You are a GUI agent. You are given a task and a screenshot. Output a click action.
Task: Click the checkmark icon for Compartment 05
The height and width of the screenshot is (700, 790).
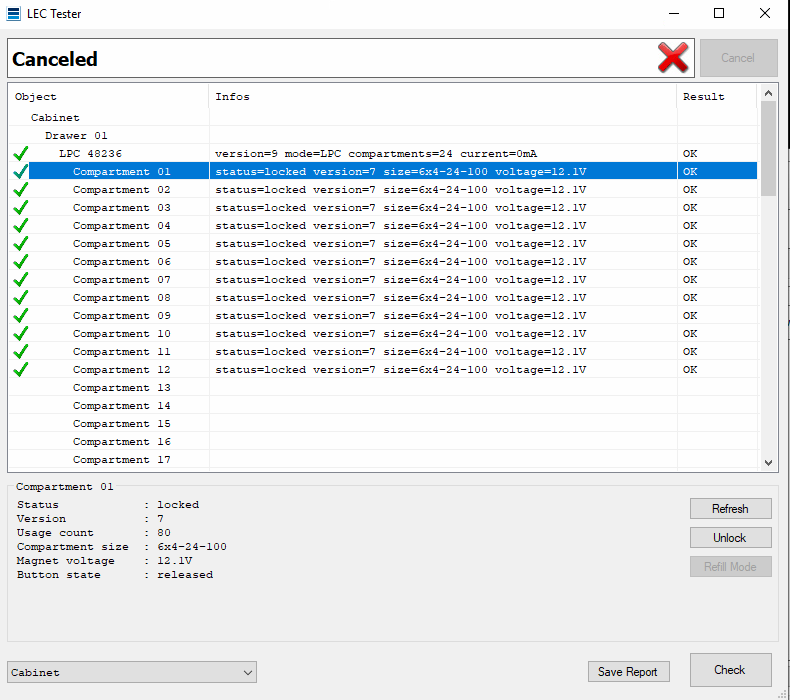21,243
